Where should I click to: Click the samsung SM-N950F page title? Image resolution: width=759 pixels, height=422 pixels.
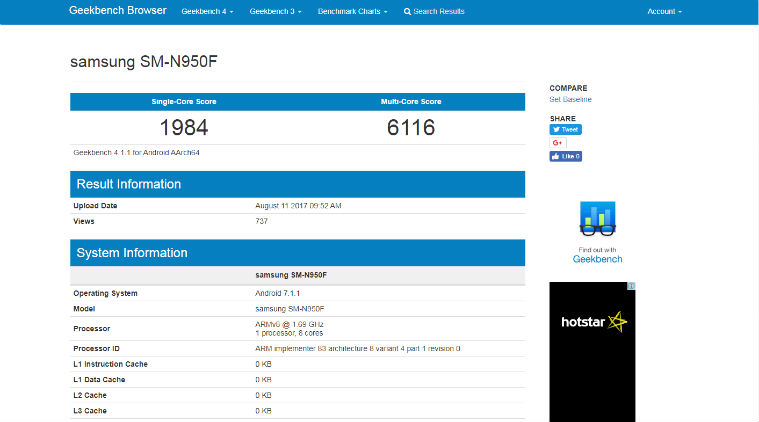point(143,62)
